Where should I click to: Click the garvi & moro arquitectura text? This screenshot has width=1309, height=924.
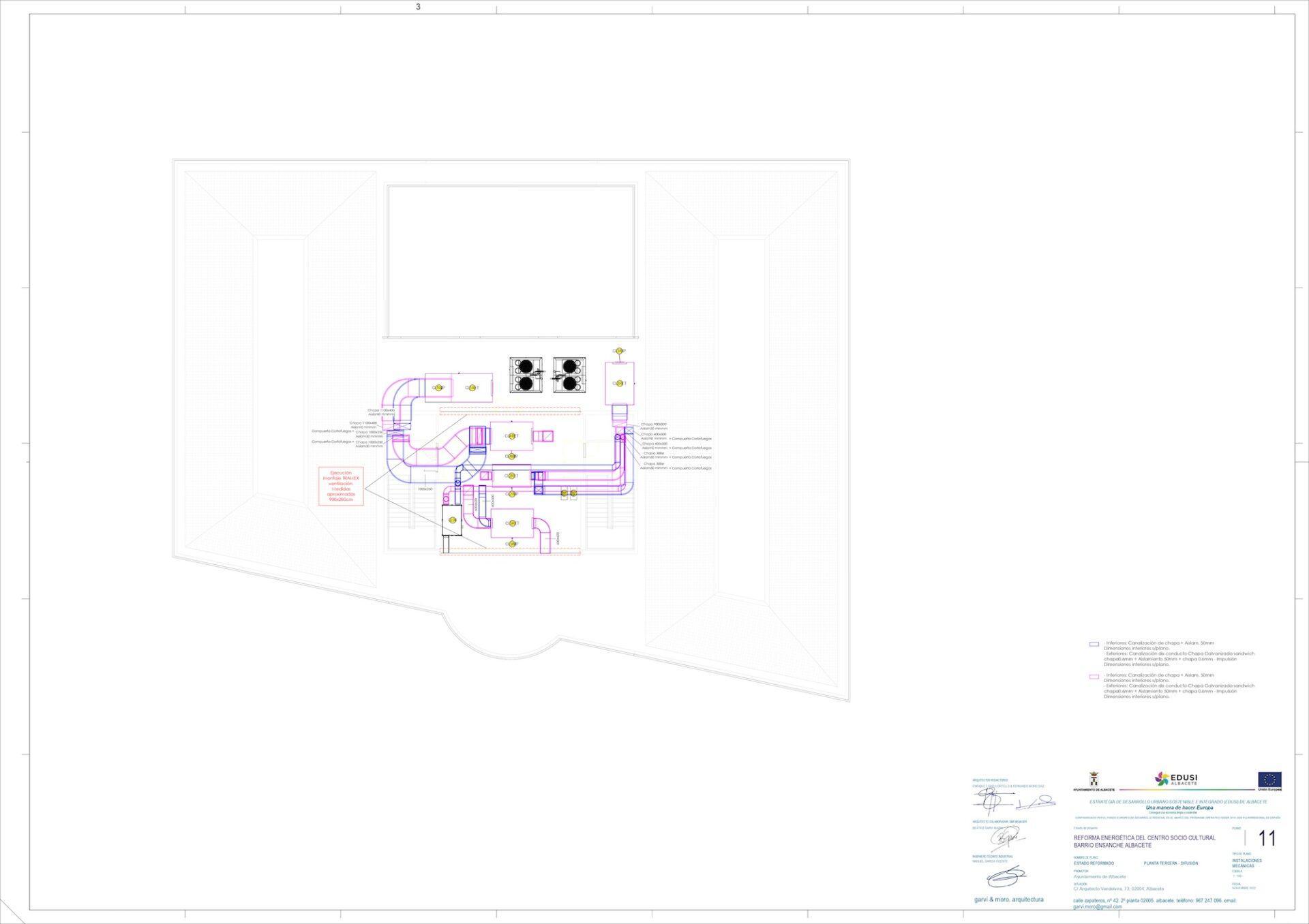pos(1008,899)
